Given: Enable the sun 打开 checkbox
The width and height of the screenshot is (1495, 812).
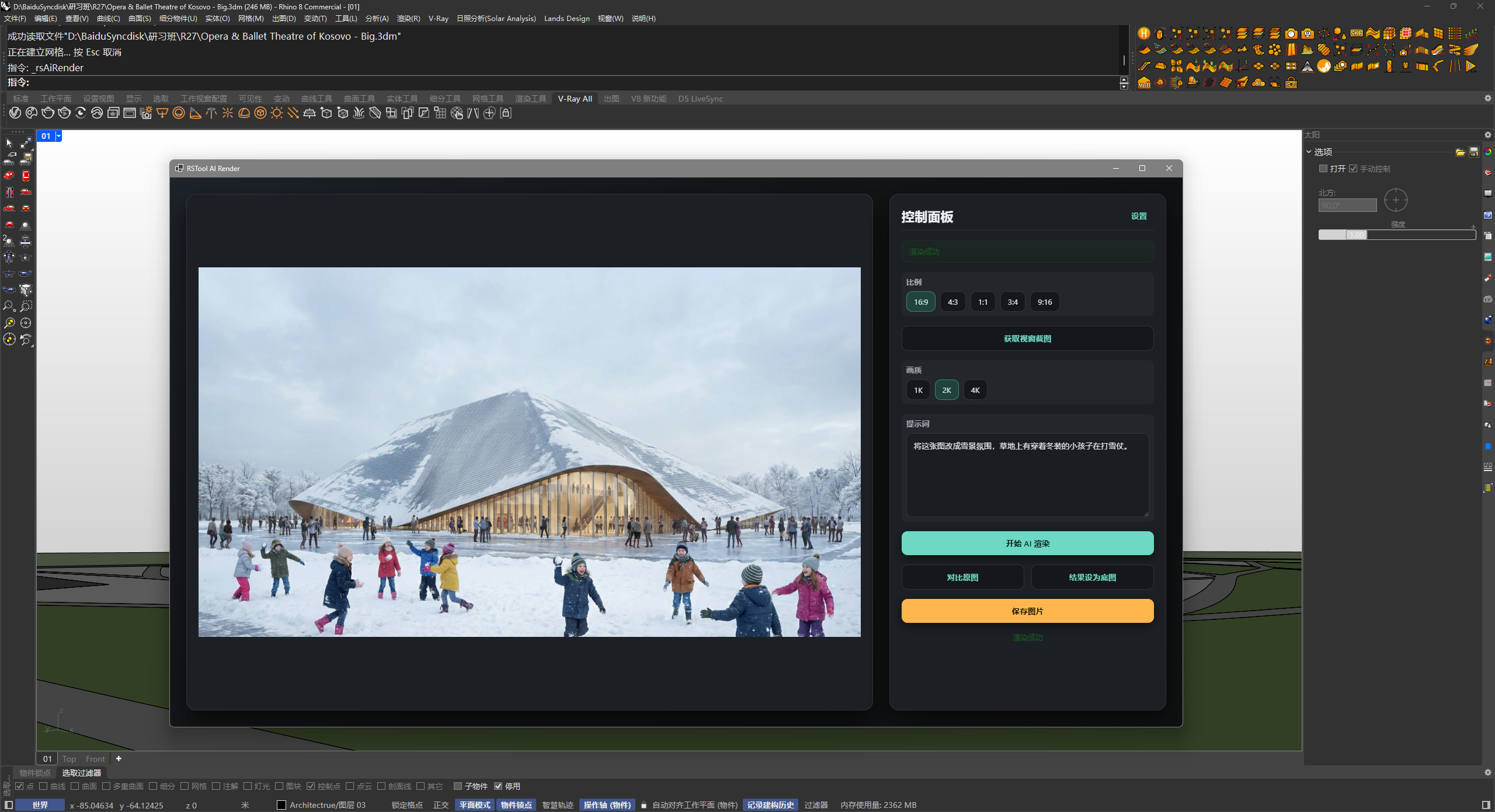Looking at the screenshot, I should tap(1323, 169).
